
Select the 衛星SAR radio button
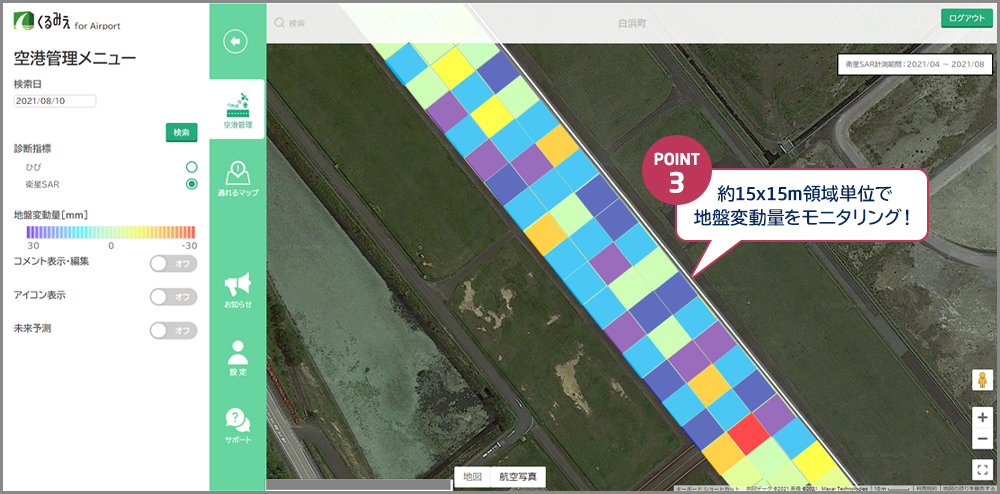pyautogui.click(x=191, y=184)
